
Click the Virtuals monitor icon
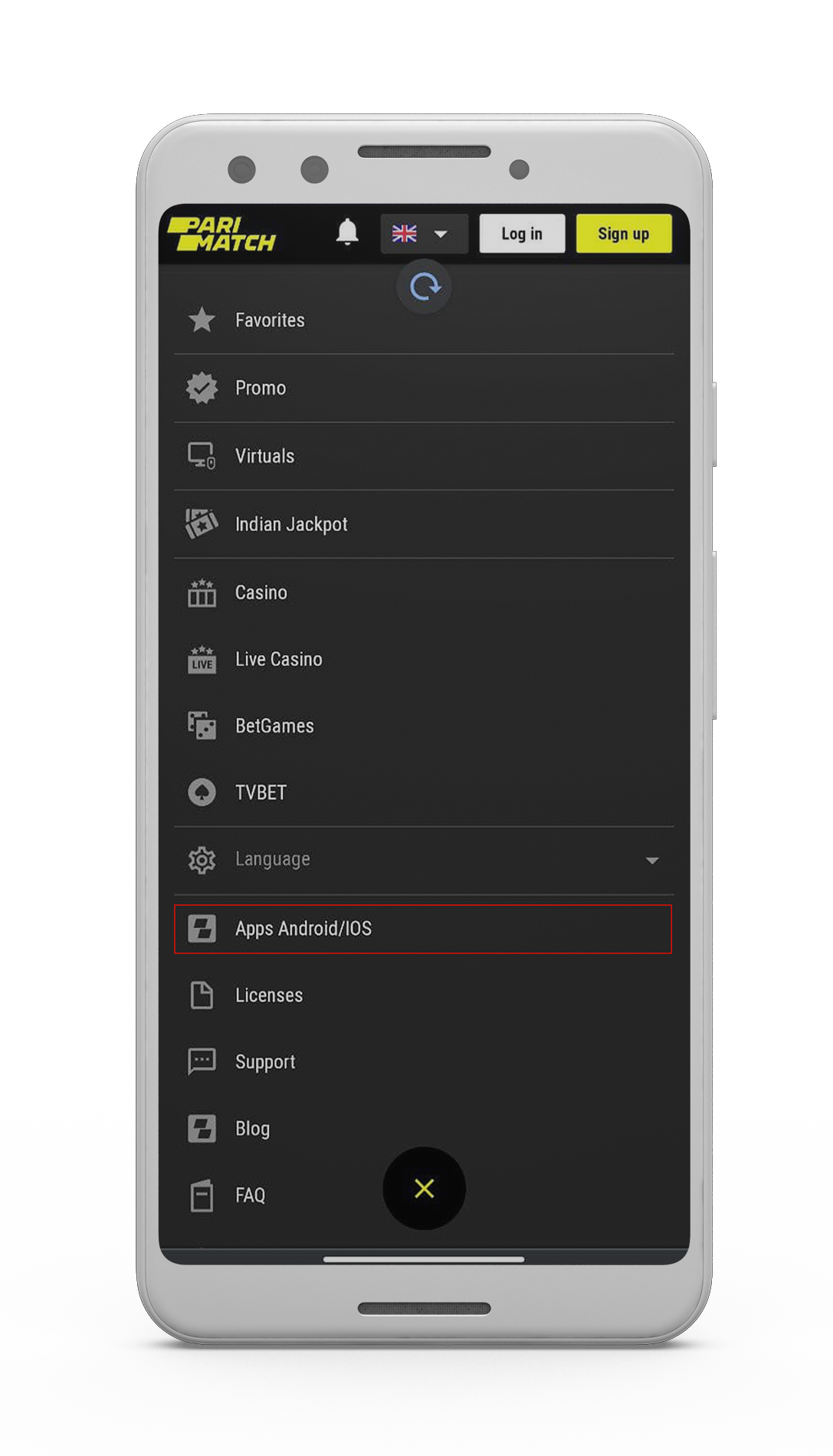(x=202, y=456)
